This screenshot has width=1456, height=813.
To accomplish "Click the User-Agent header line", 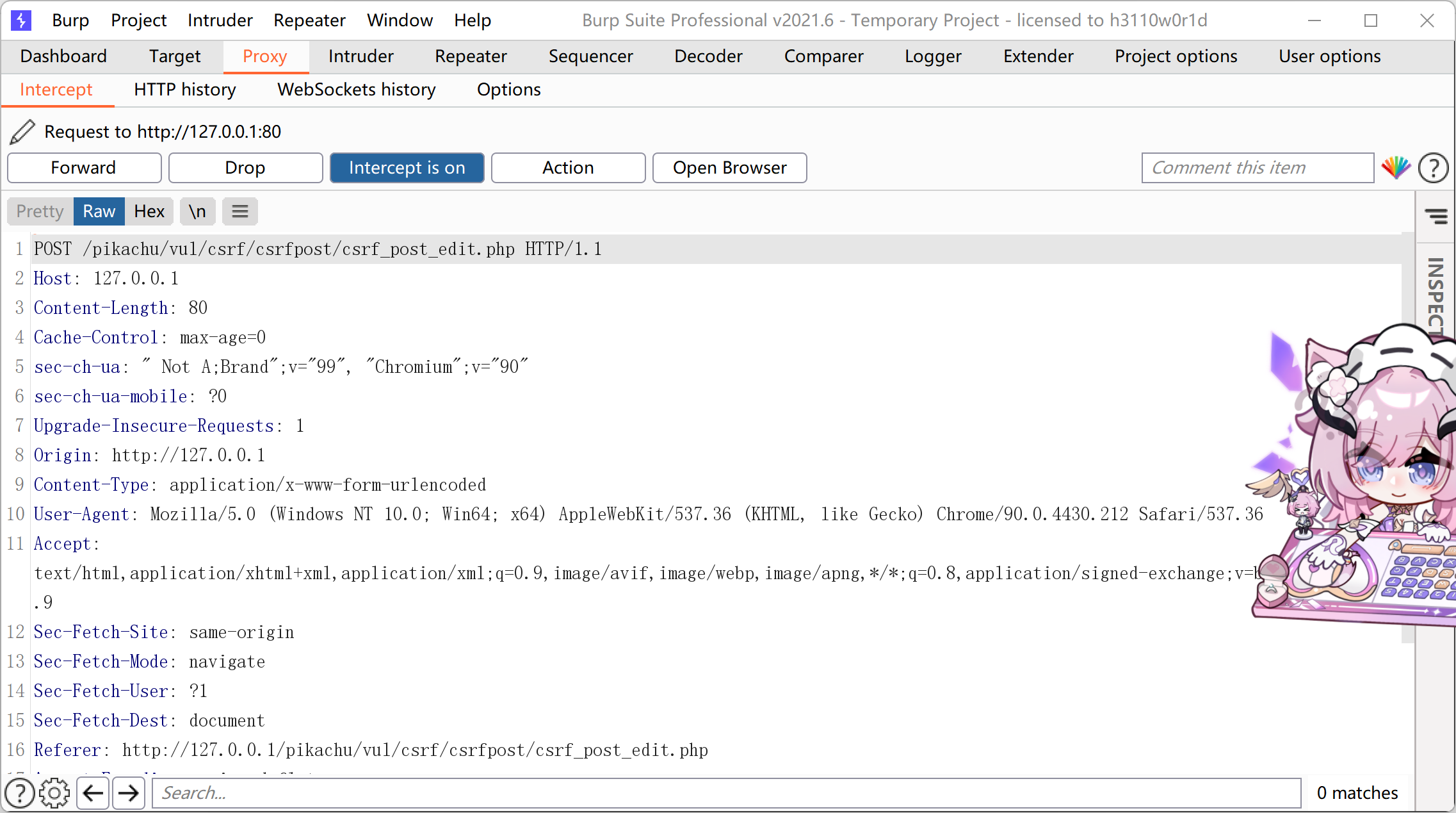I will pos(649,514).
